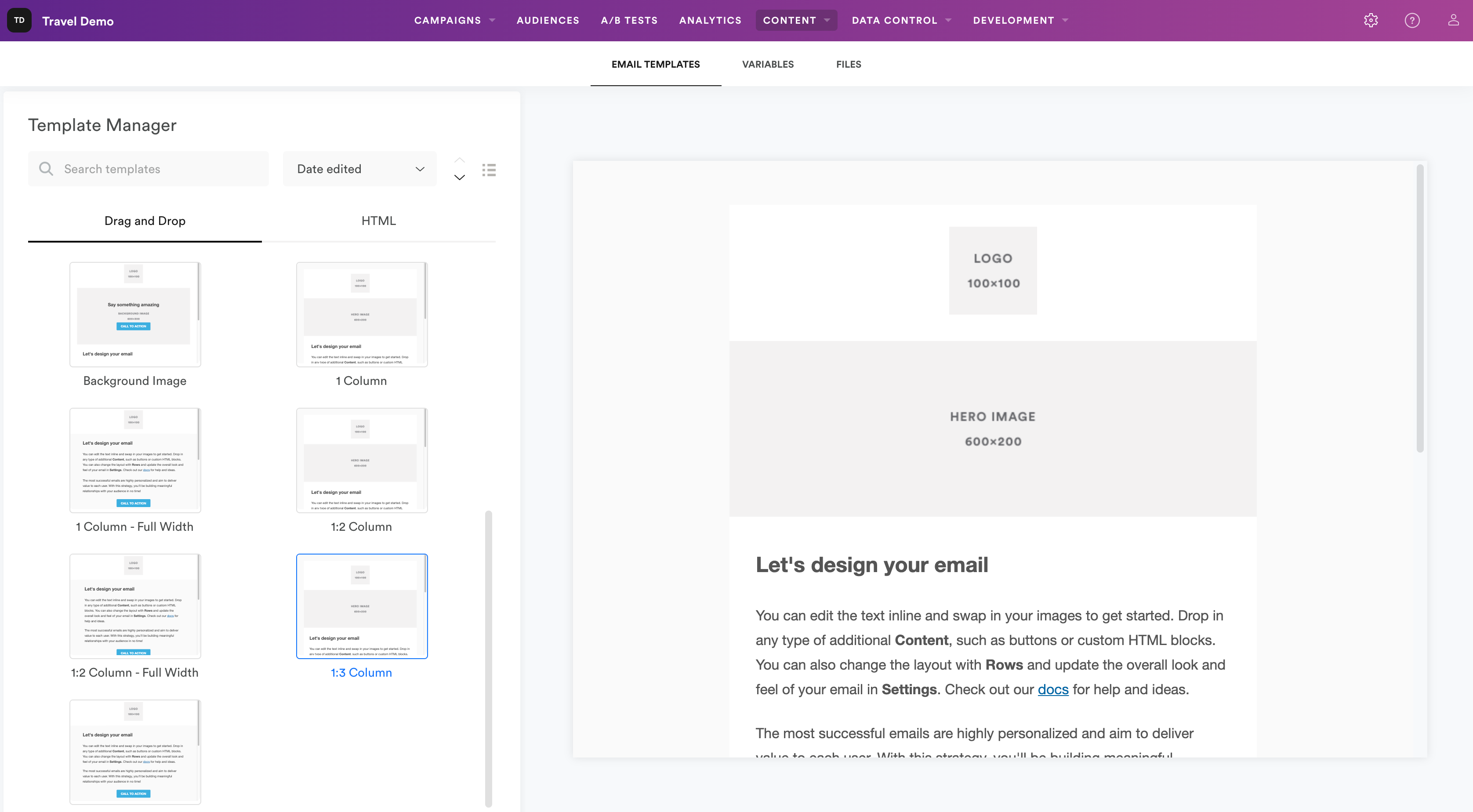Screen dimensions: 1473x812
Task: Click the search magnifier icon
Action: pyautogui.click(x=46, y=169)
